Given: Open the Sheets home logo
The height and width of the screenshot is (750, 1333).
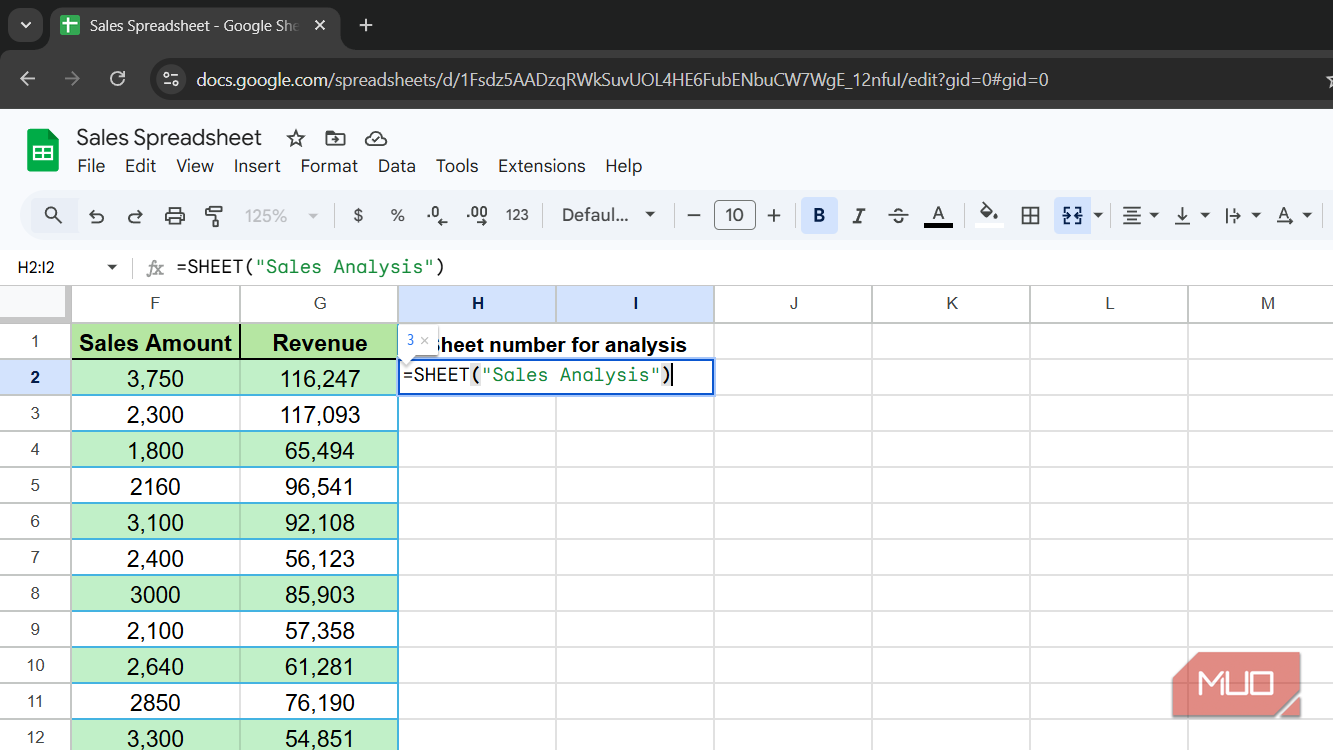Looking at the screenshot, I should [43, 151].
